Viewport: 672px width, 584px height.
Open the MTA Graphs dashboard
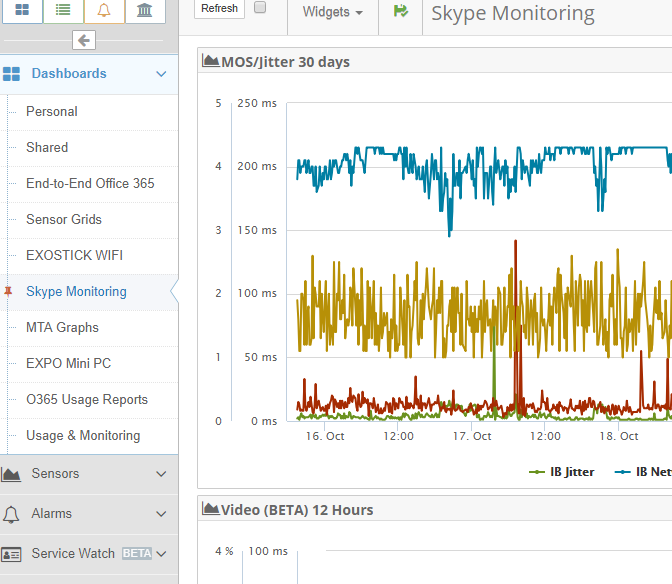(x=62, y=327)
